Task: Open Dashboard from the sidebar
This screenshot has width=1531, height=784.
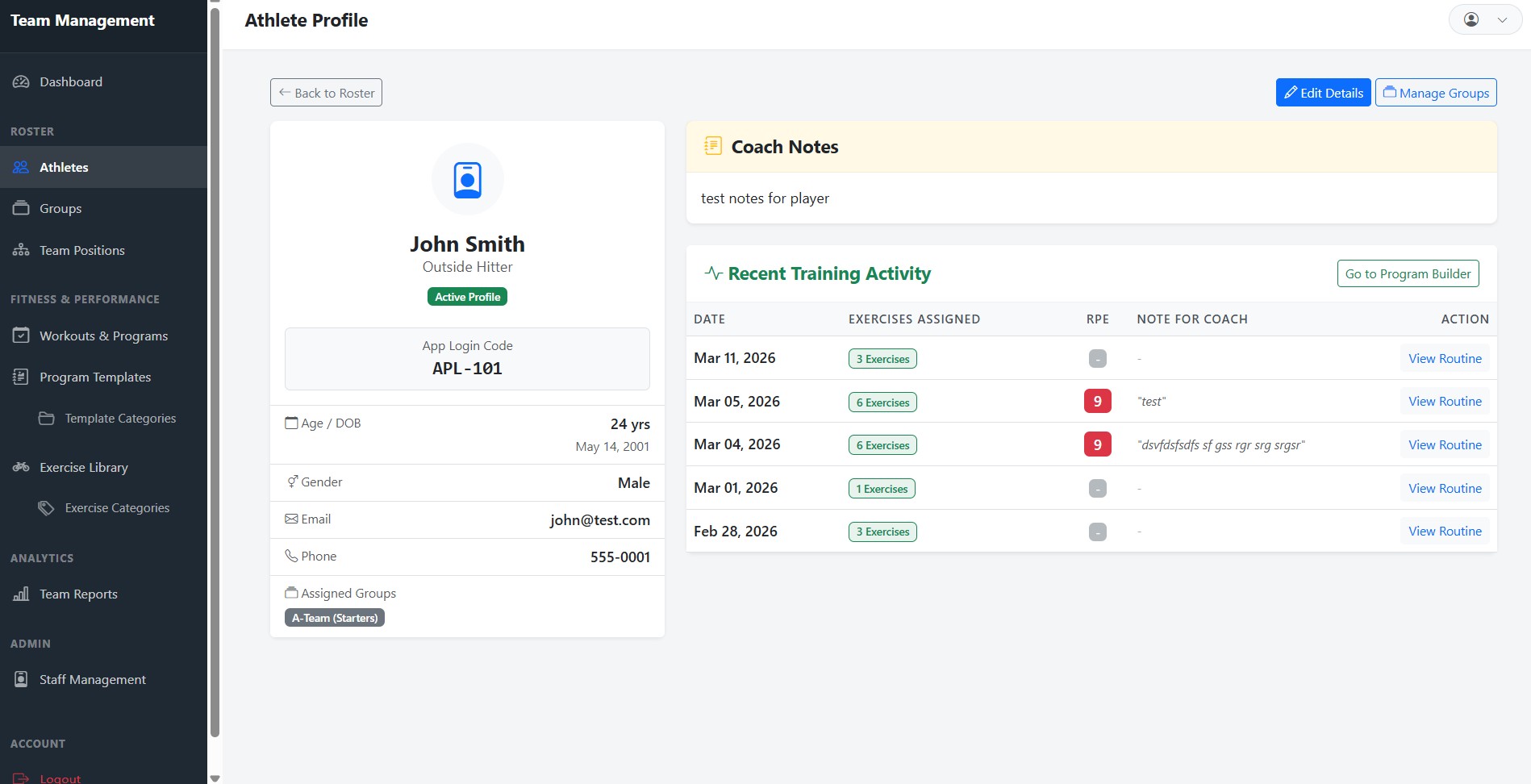Action: pos(103,81)
